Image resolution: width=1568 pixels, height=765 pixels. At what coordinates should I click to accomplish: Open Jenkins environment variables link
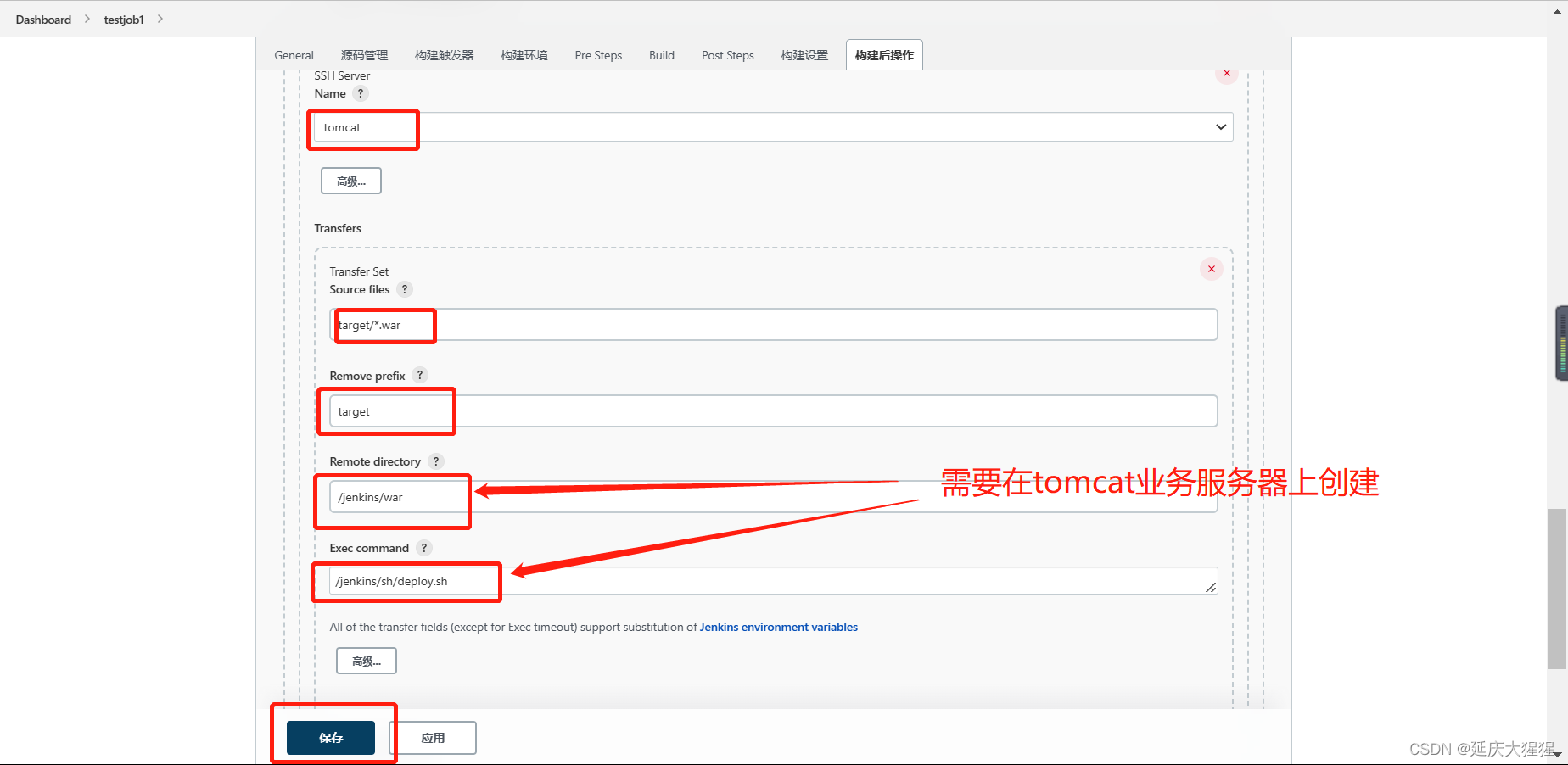click(x=778, y=627)
